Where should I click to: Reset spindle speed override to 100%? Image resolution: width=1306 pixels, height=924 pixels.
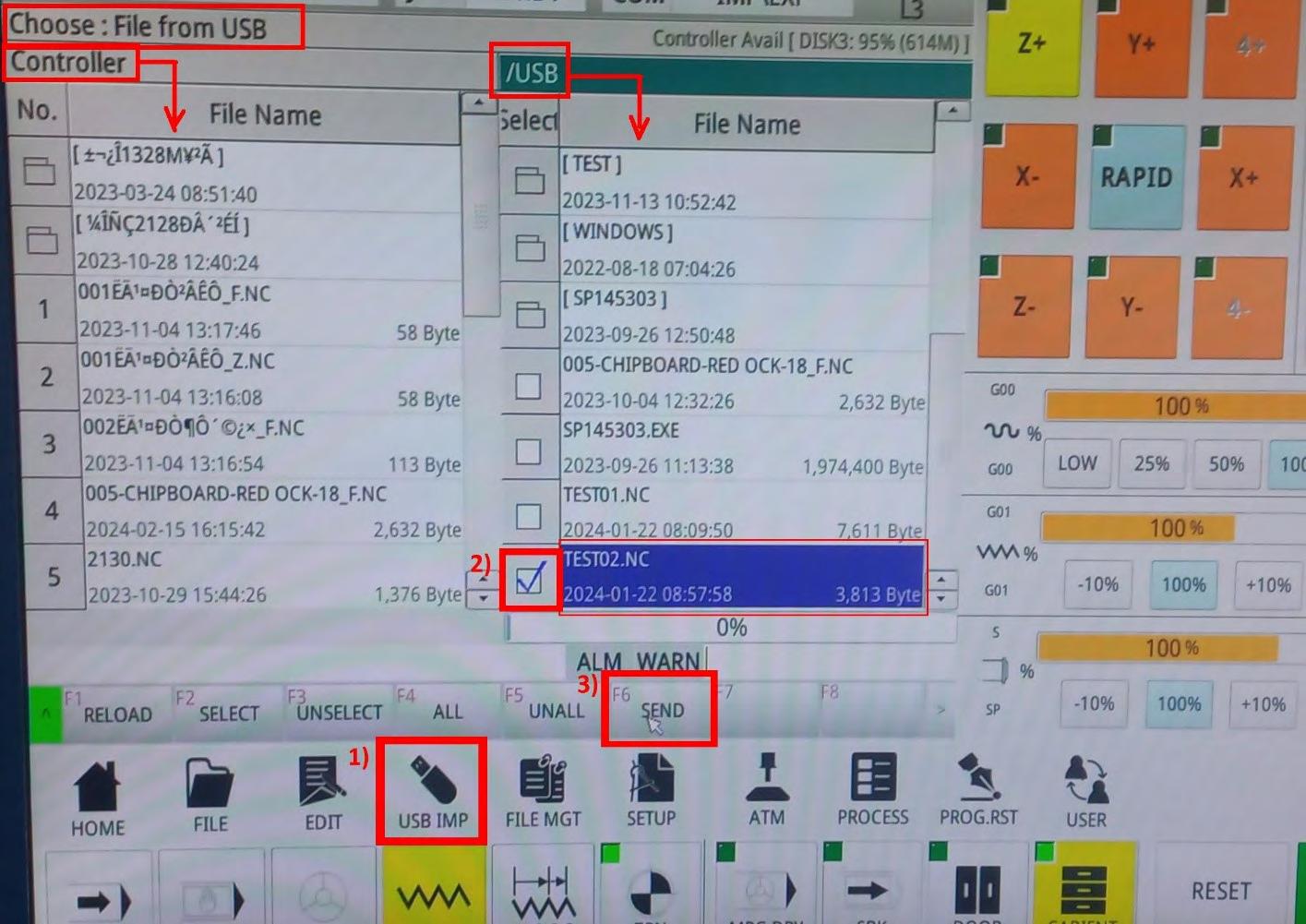(x=1180, y=703)
